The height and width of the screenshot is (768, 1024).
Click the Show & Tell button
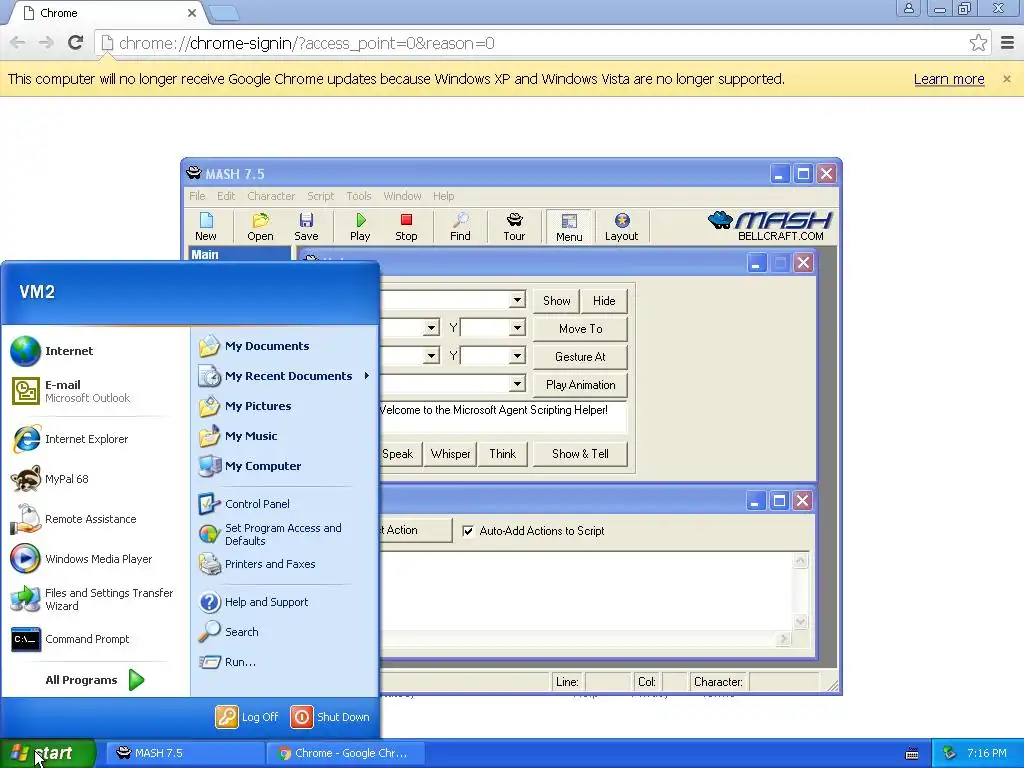[x=581, y=454]
